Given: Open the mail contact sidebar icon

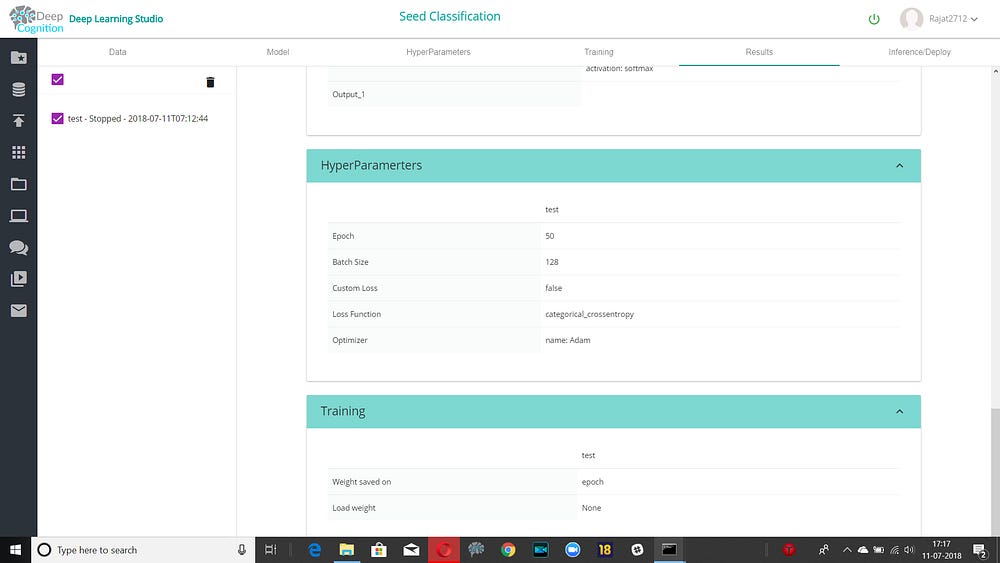Looking at the screenshot, I should (x=18, y=311).
